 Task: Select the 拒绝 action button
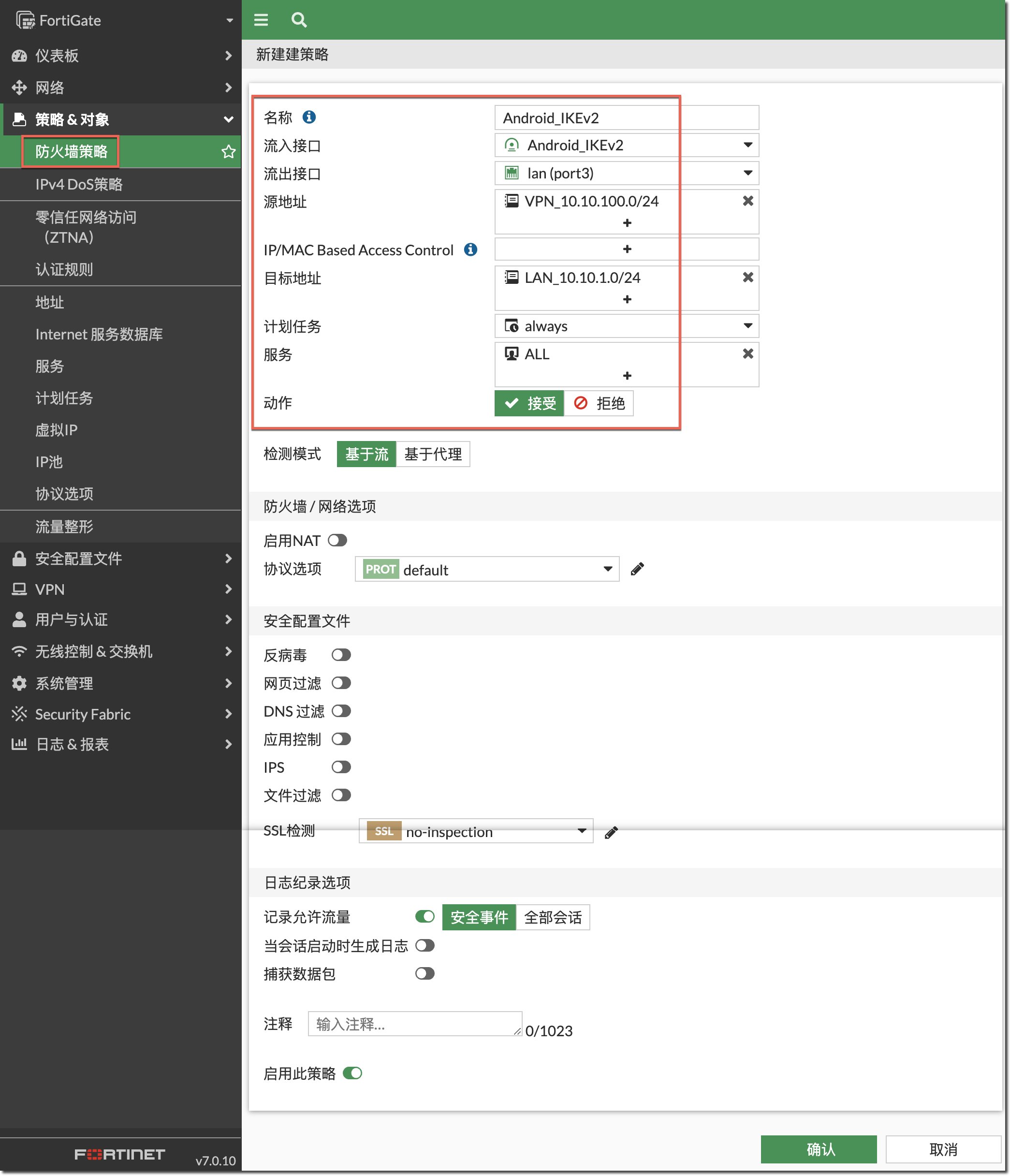(x=599, y=403)
